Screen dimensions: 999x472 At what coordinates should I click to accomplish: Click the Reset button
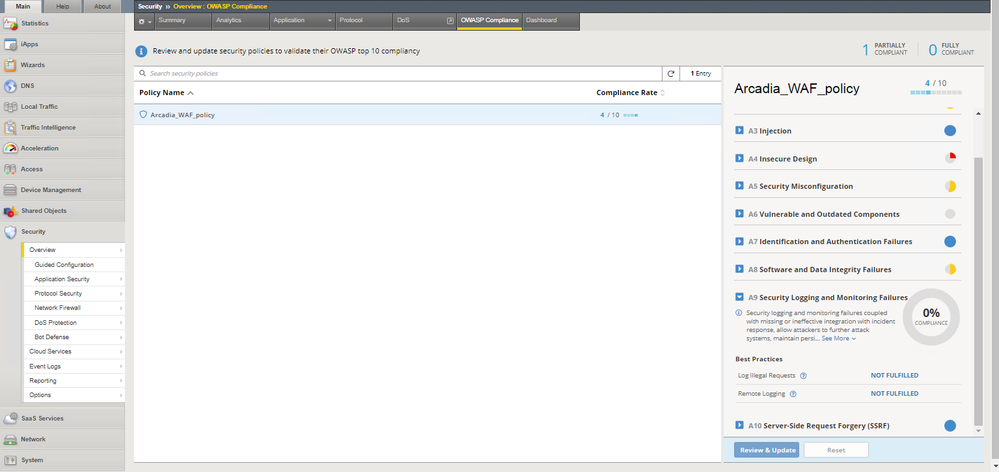click(836, 450)
